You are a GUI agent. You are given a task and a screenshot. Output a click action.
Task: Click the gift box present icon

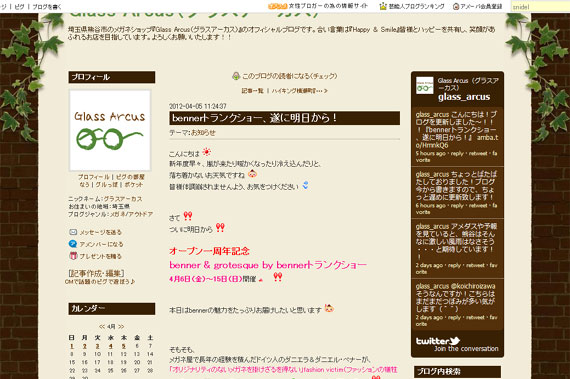(73, 256)
